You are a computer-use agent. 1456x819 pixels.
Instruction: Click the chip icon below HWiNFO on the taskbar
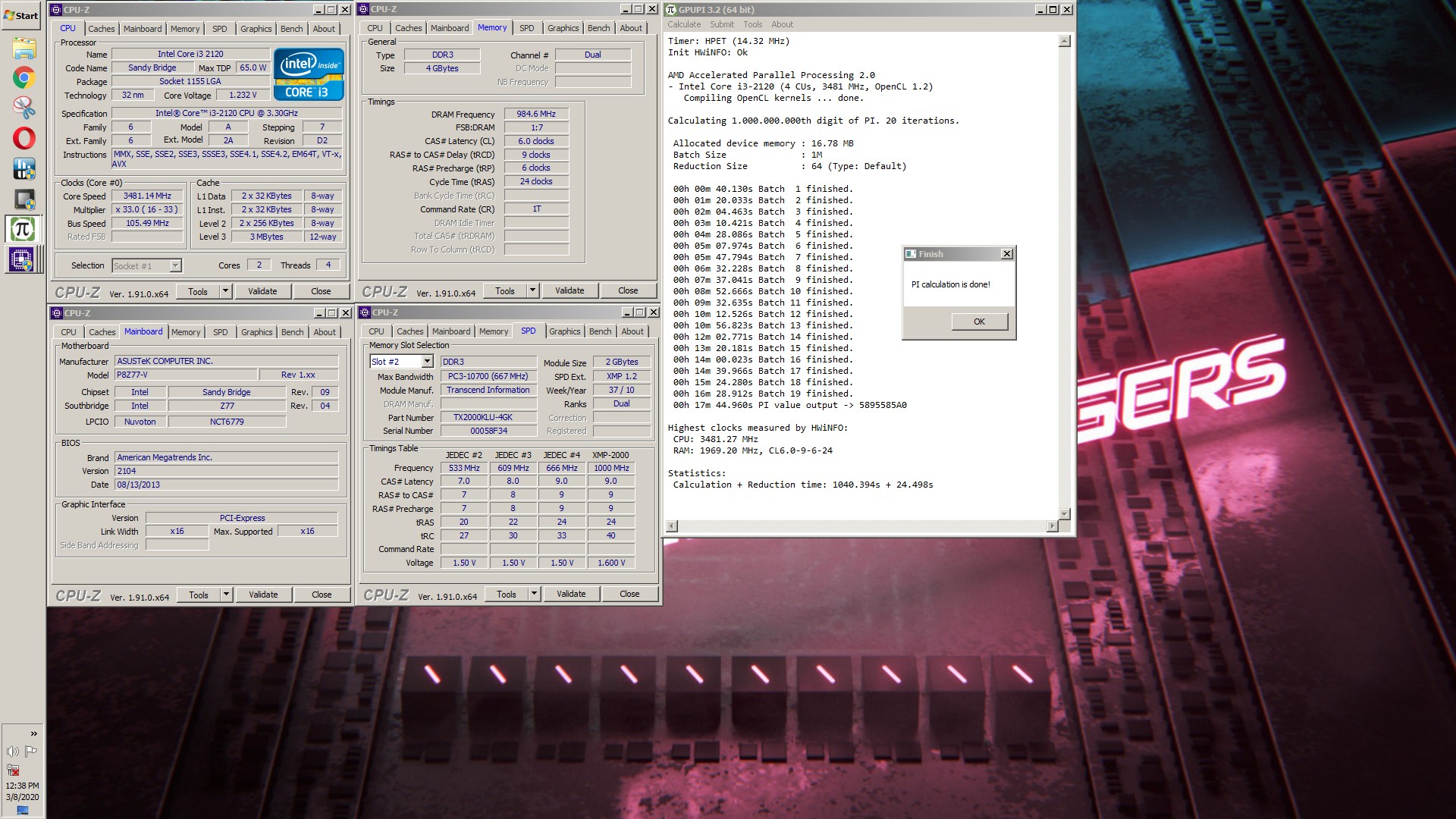point(24,199)
